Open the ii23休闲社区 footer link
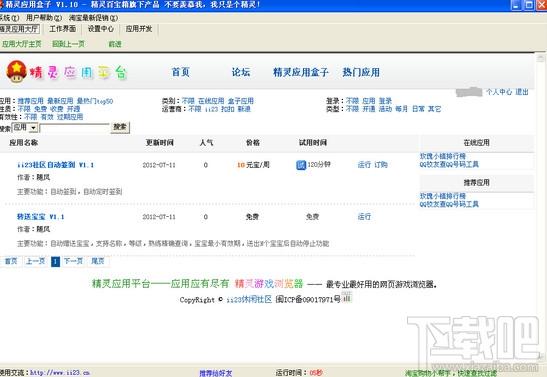 click(249, 300)
